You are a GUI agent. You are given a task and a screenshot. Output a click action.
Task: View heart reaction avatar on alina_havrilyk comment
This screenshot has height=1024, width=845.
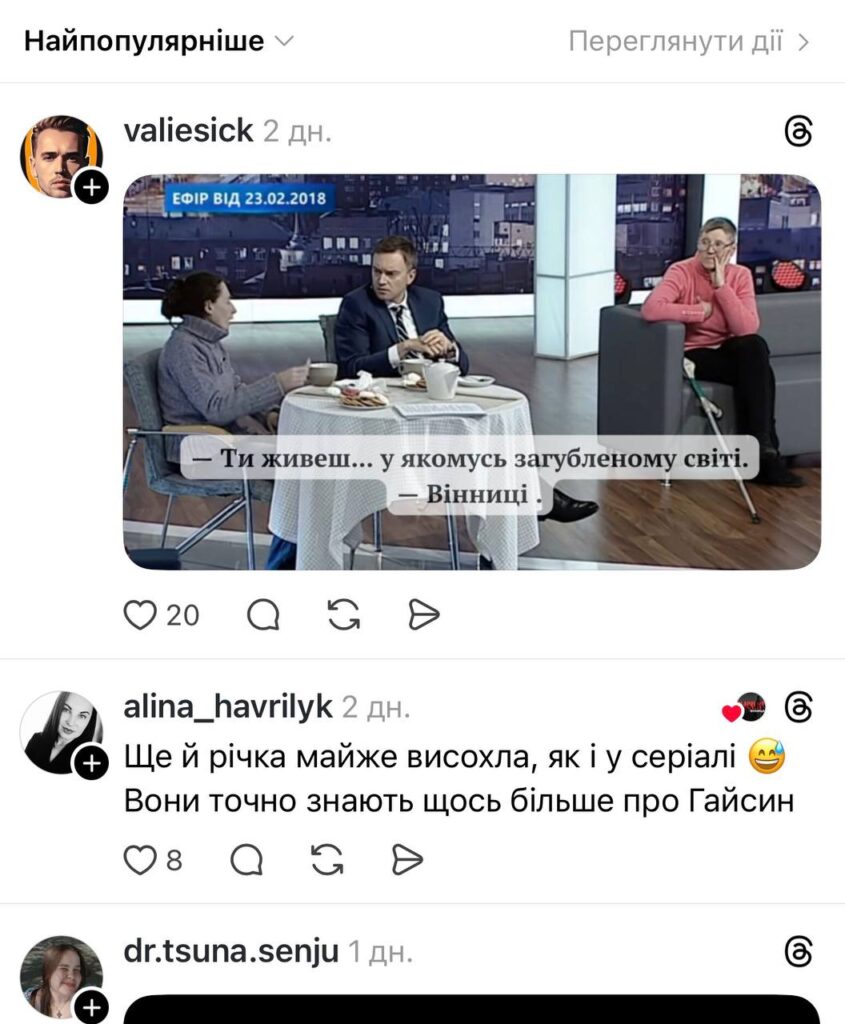(744, 707)
